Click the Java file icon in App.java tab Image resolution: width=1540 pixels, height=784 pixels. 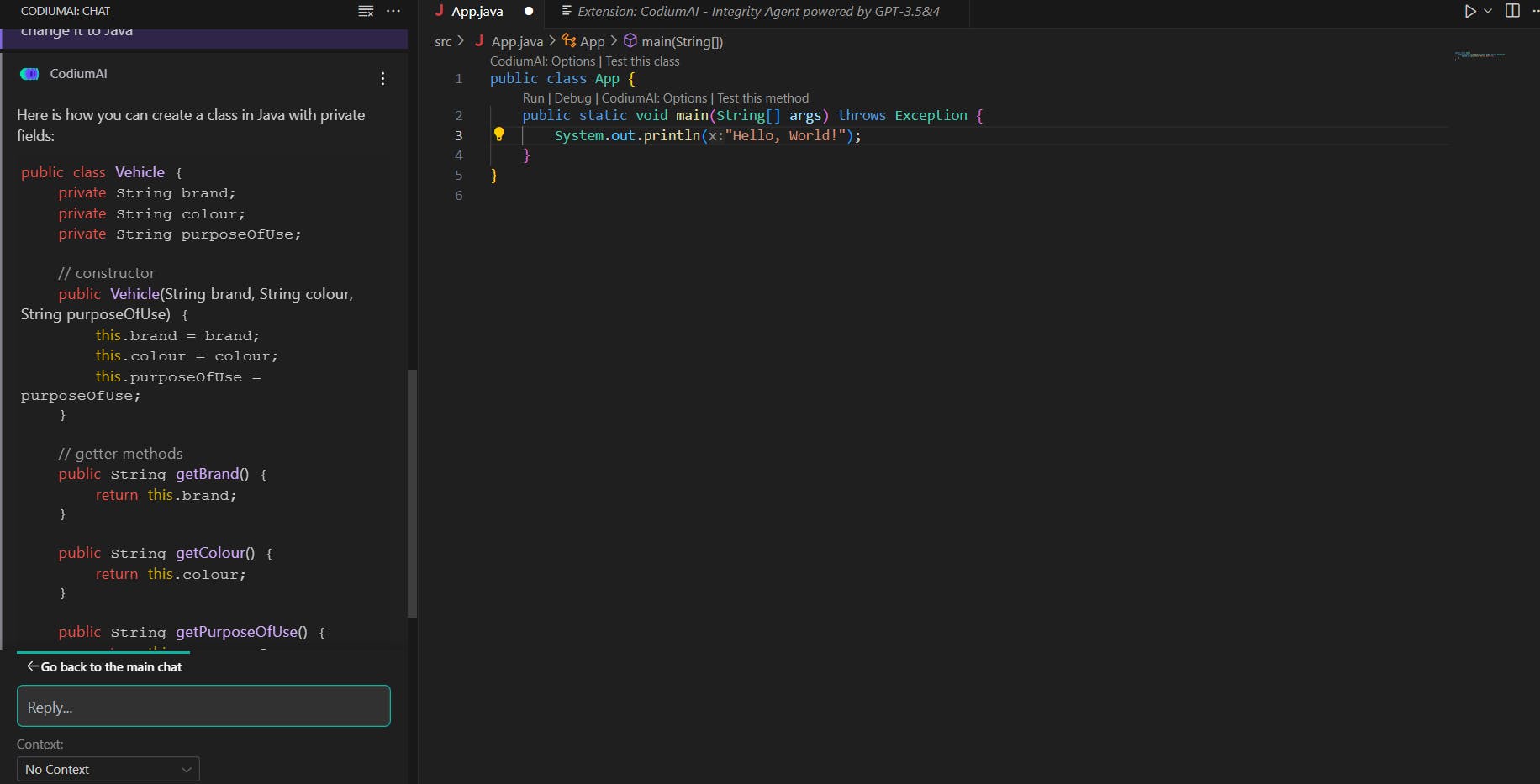[x=439, y=11]
